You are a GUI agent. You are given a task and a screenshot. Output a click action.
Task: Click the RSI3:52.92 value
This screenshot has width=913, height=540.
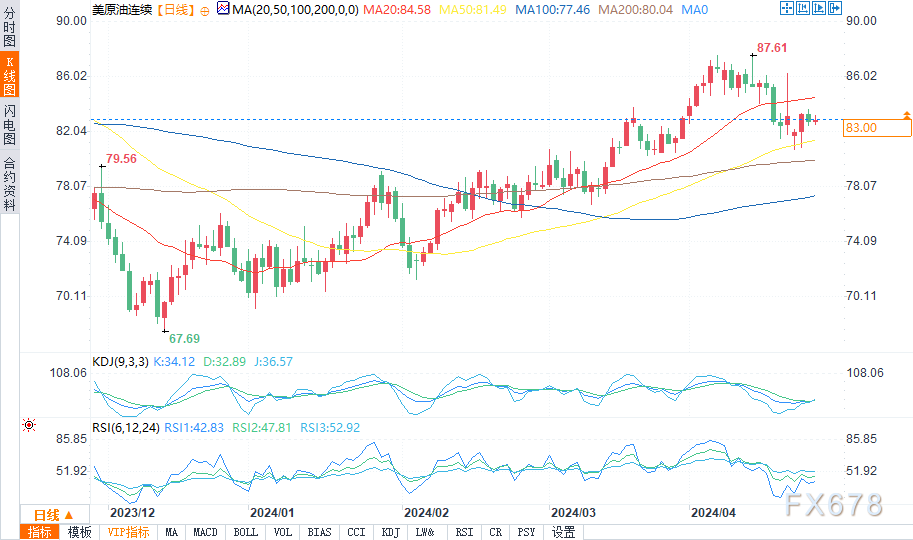point(330,428)
